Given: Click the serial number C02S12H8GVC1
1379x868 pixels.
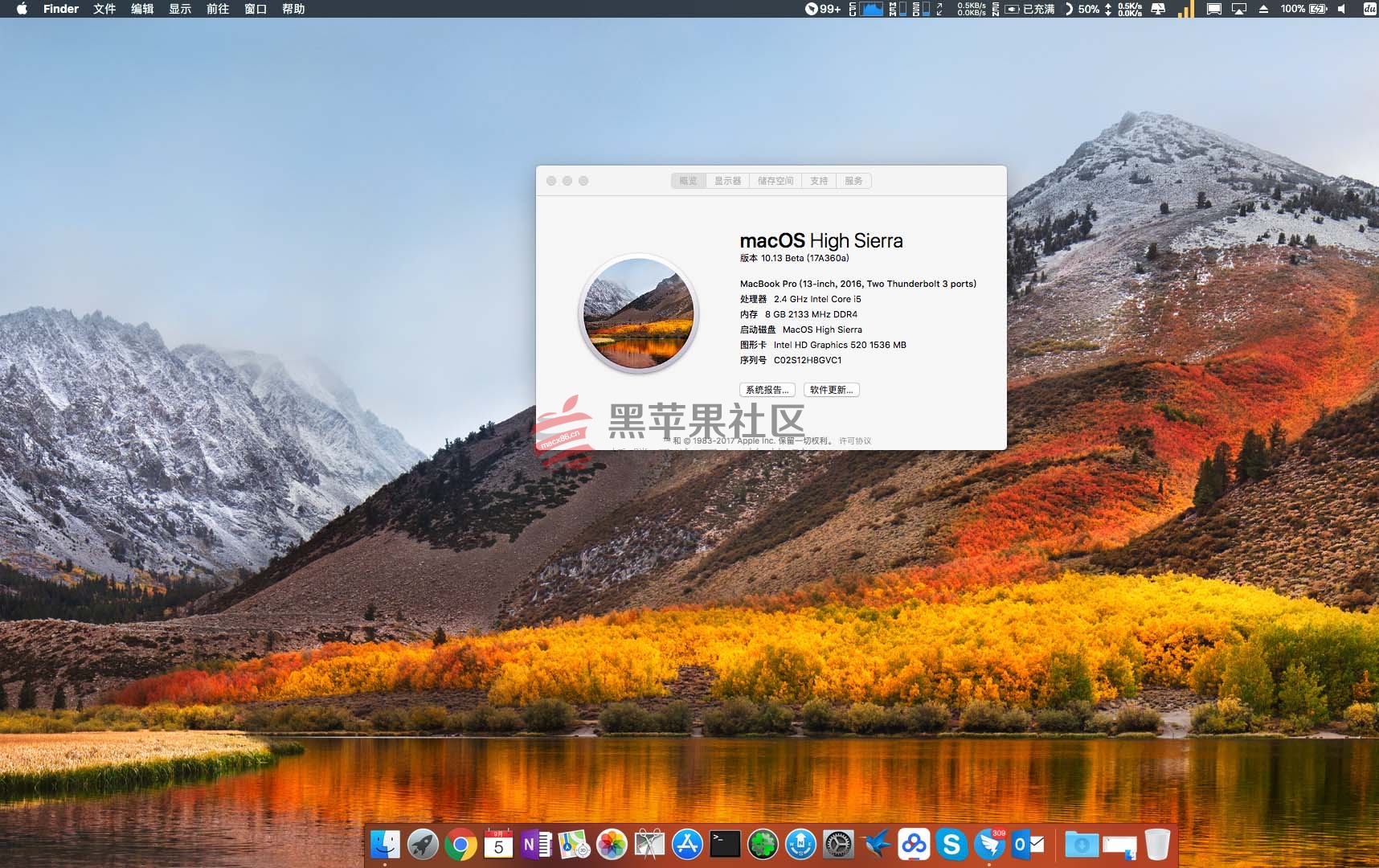Looking at the screenshot, I should click(x=808, y=360).
